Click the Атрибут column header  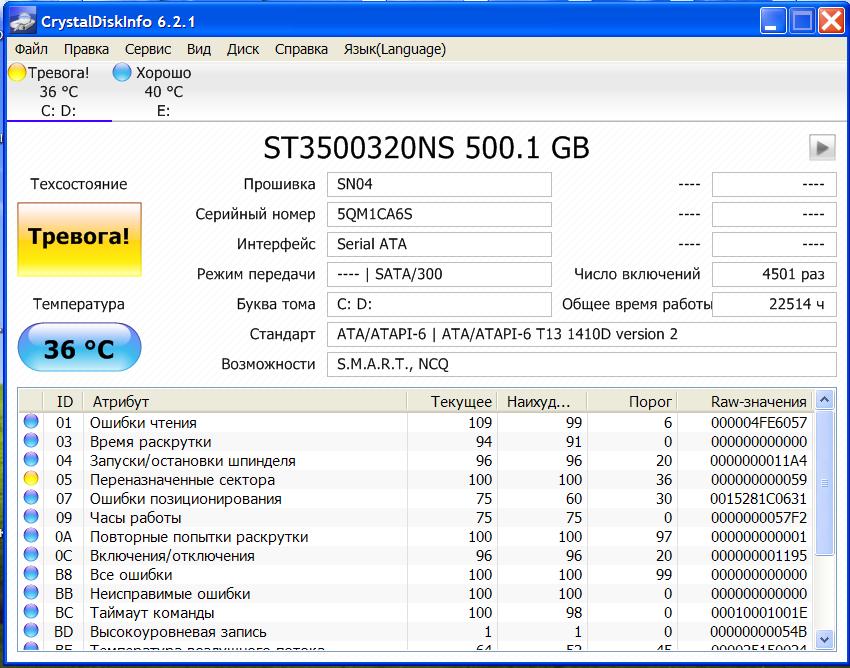point(245,402)
